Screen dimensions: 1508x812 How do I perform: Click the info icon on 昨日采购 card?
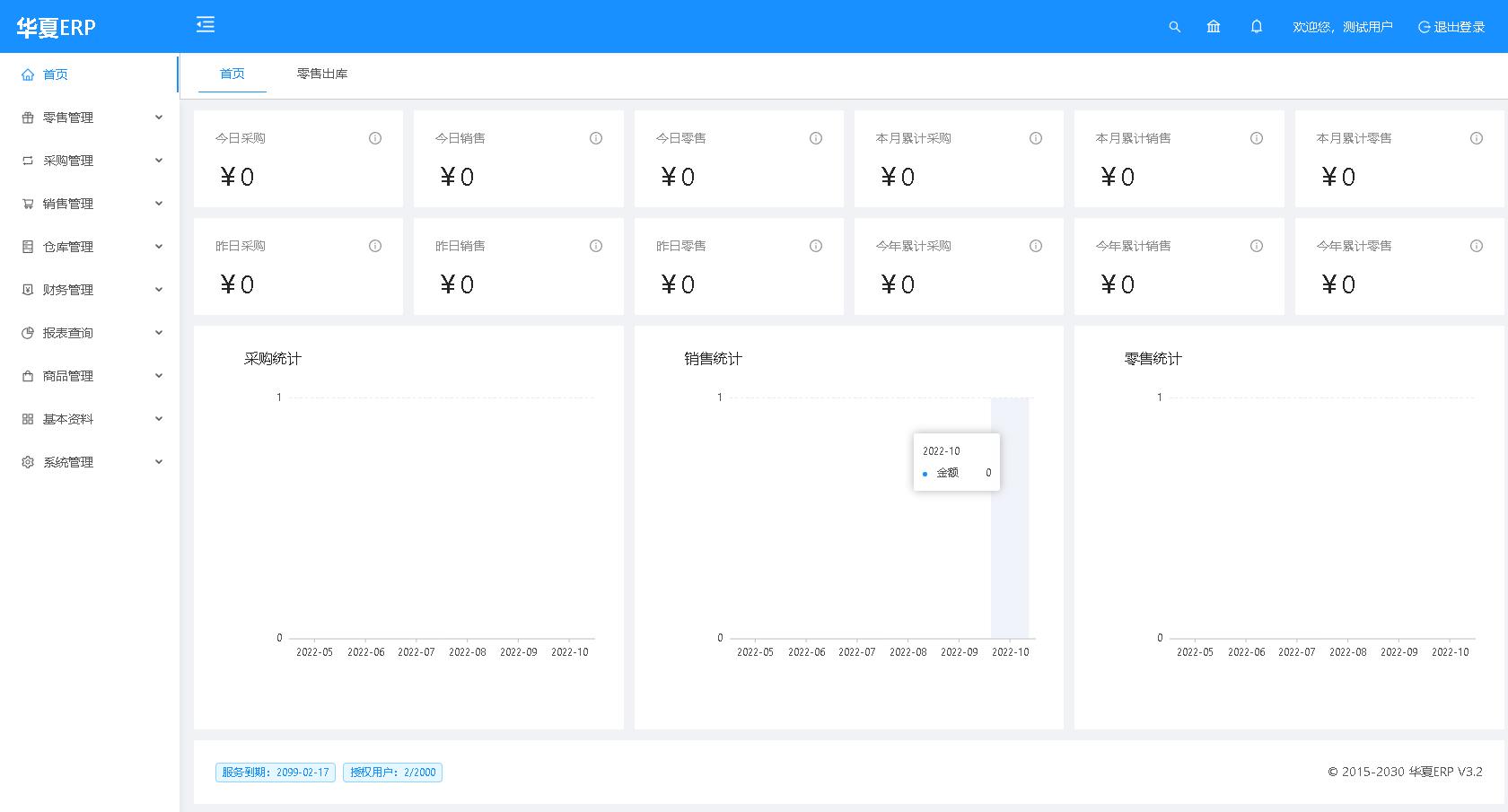375,246
